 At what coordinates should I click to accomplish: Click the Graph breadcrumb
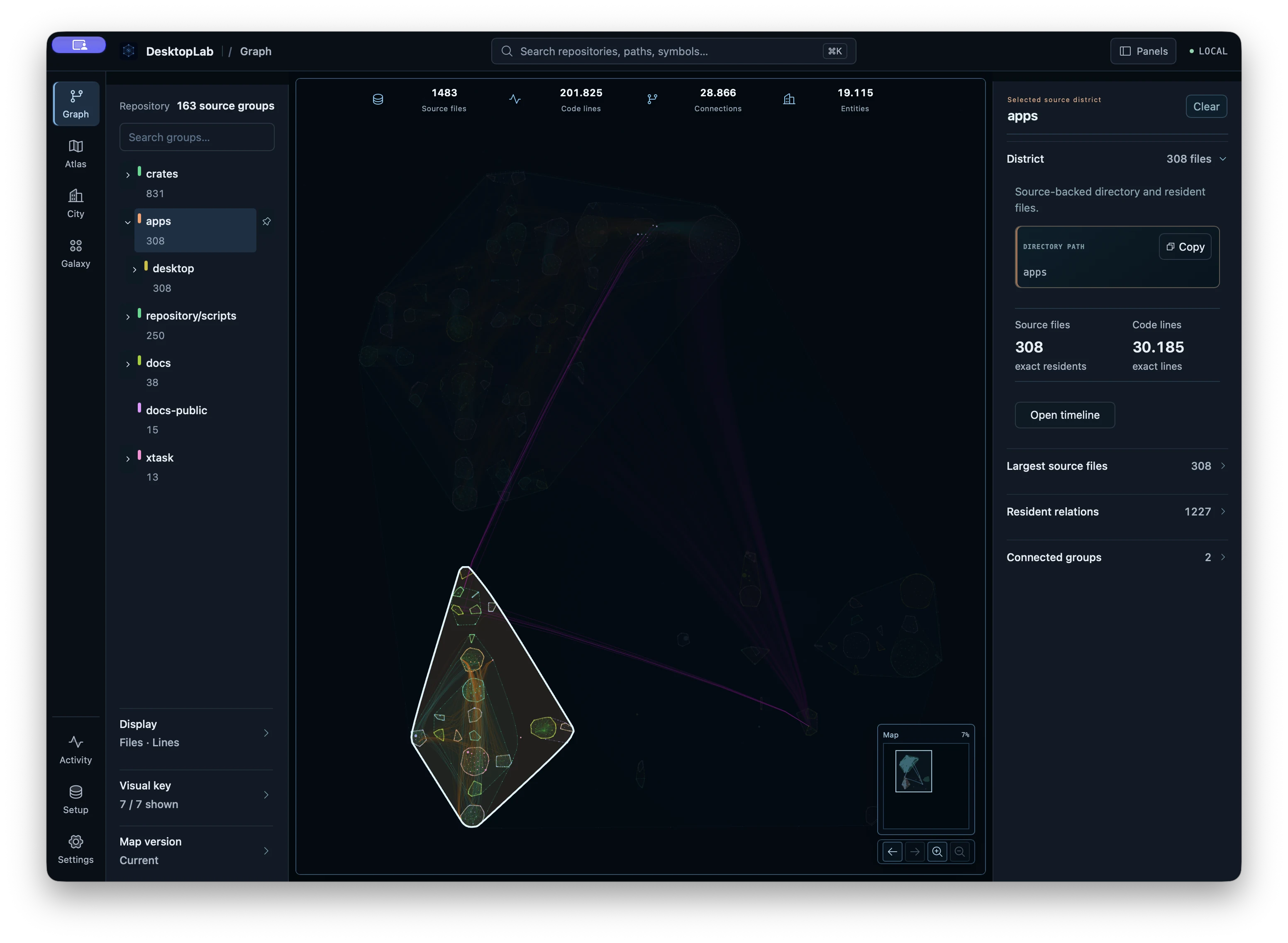coord(256,51)
